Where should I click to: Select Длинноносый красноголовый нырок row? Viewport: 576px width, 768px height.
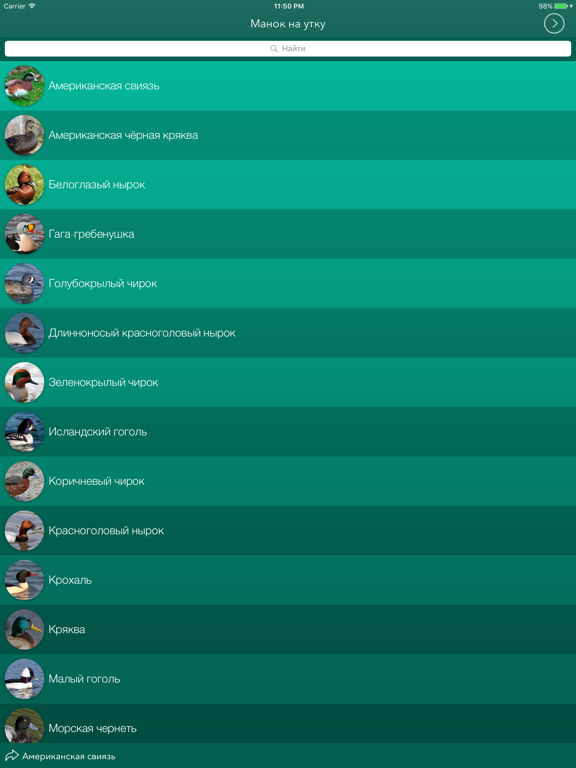[288, 333]
